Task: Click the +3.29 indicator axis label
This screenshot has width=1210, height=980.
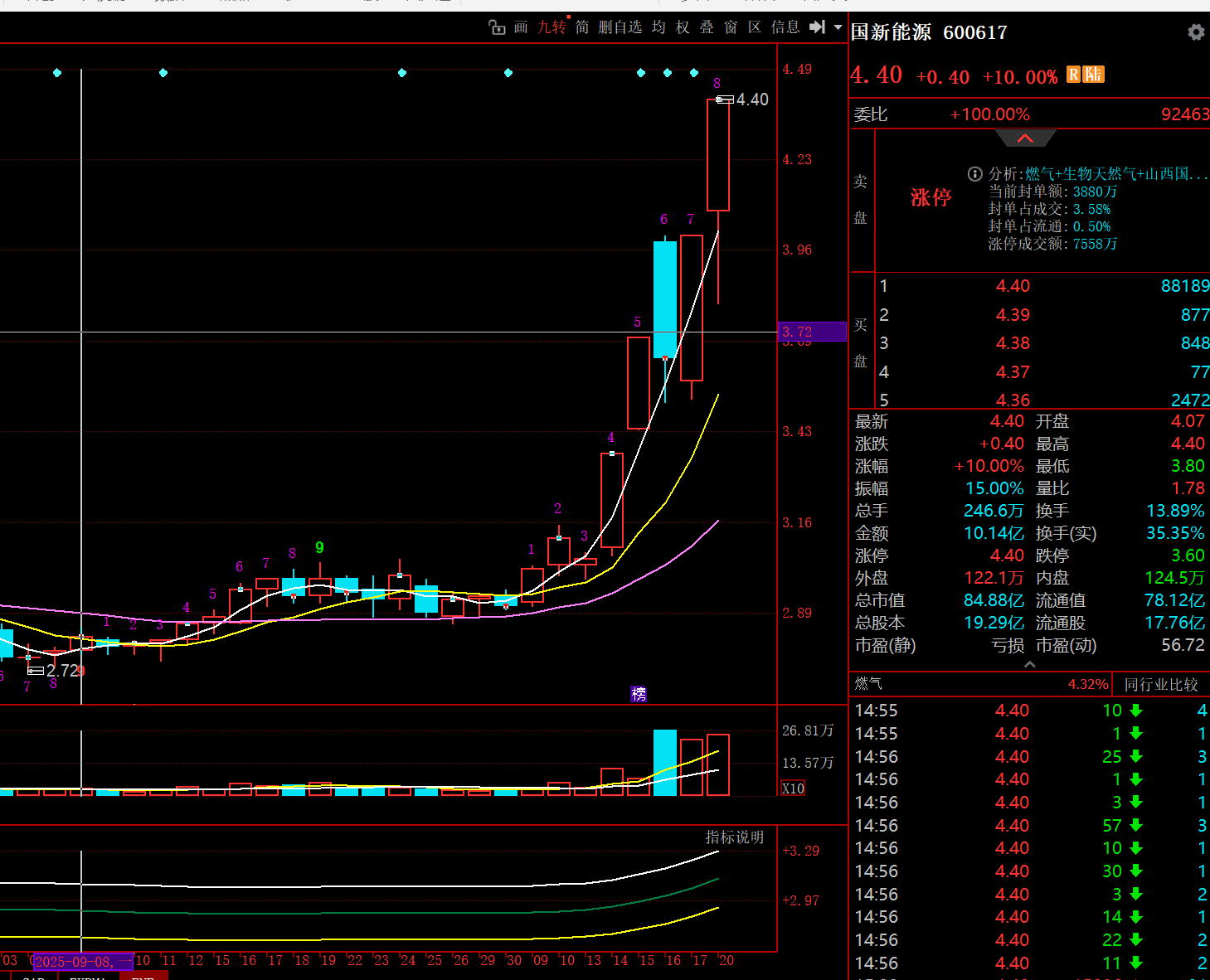Action: [801, 851]
